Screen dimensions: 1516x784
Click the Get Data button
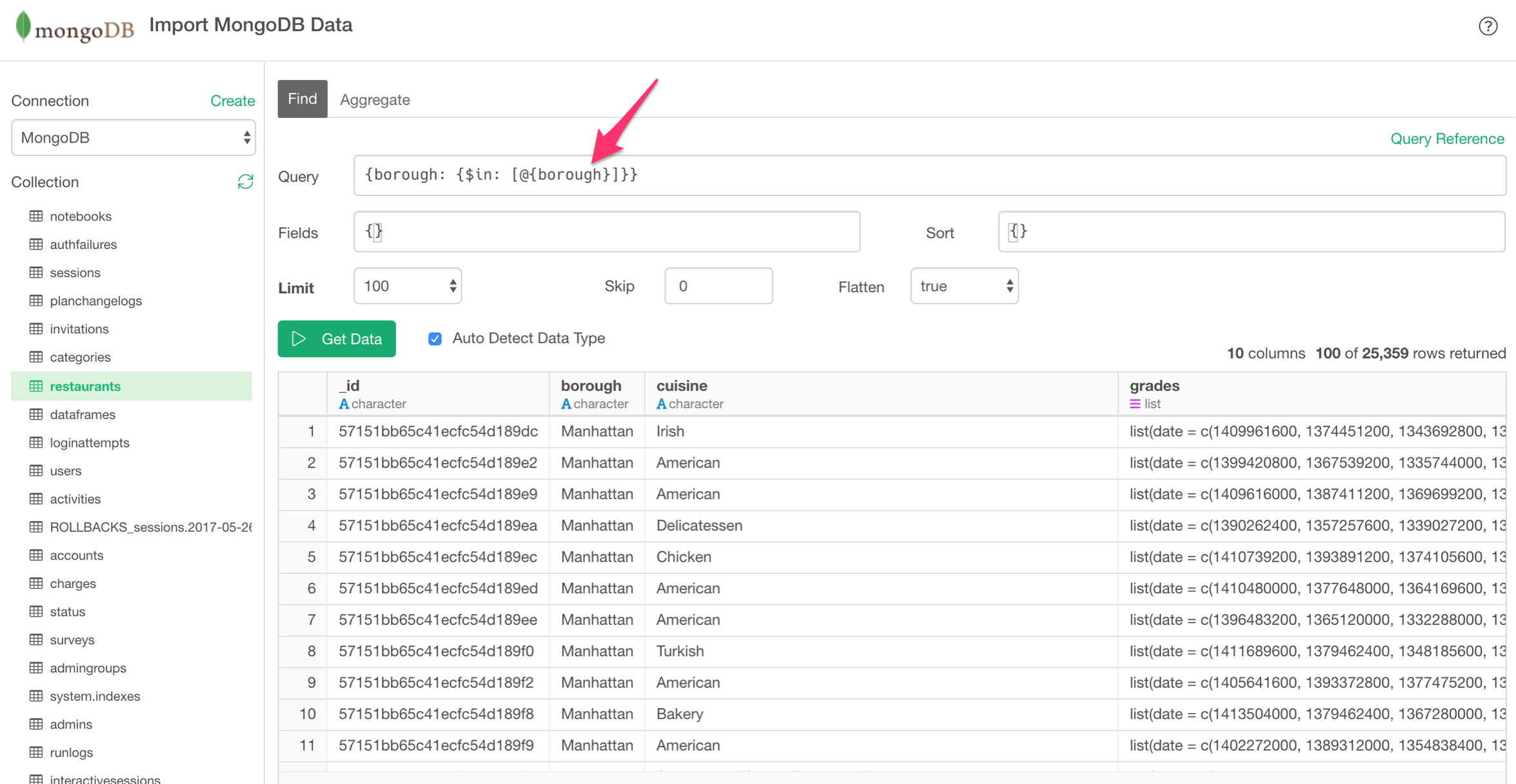click(337, 338)
